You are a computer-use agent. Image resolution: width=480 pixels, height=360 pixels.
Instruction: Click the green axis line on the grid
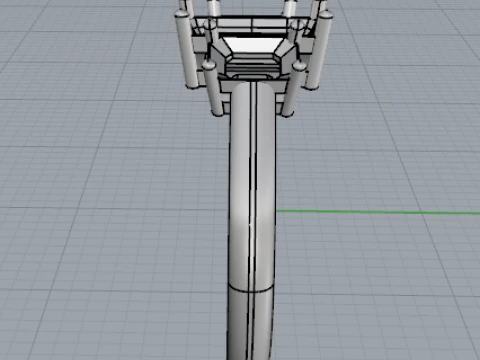click(378, 212)
